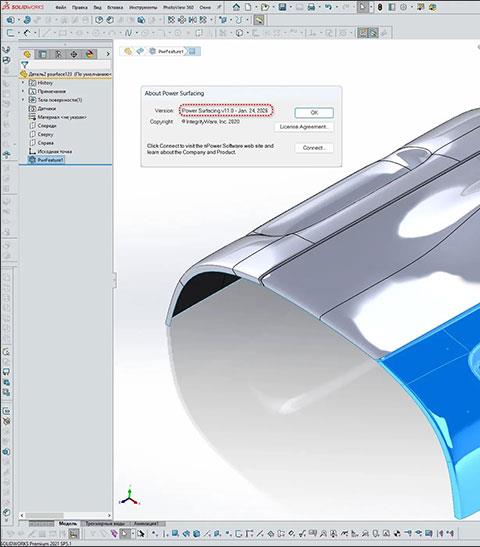The width and height of the screenshot is (480, 547).
Task: Click the traffic light Rebuild icon
Action: point(380,7)
